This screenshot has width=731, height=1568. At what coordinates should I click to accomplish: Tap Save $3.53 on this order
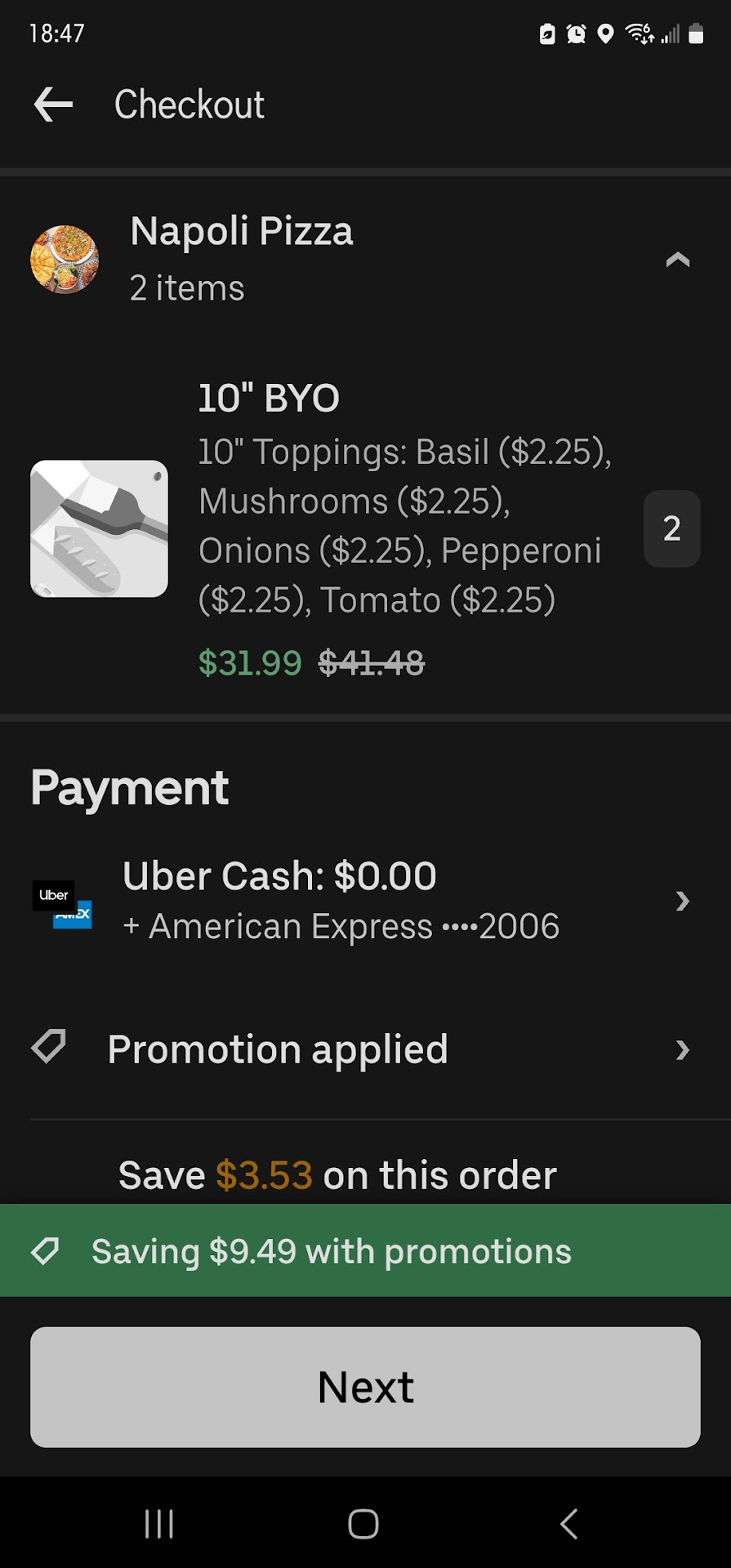pos(337,1175)
